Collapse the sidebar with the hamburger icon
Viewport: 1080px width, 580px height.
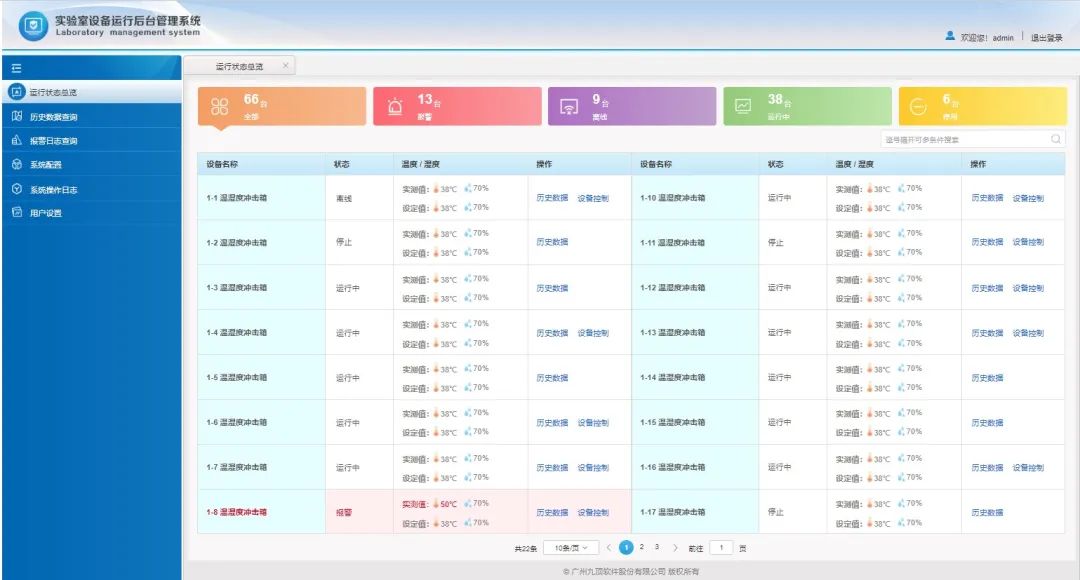pos(16,68)
